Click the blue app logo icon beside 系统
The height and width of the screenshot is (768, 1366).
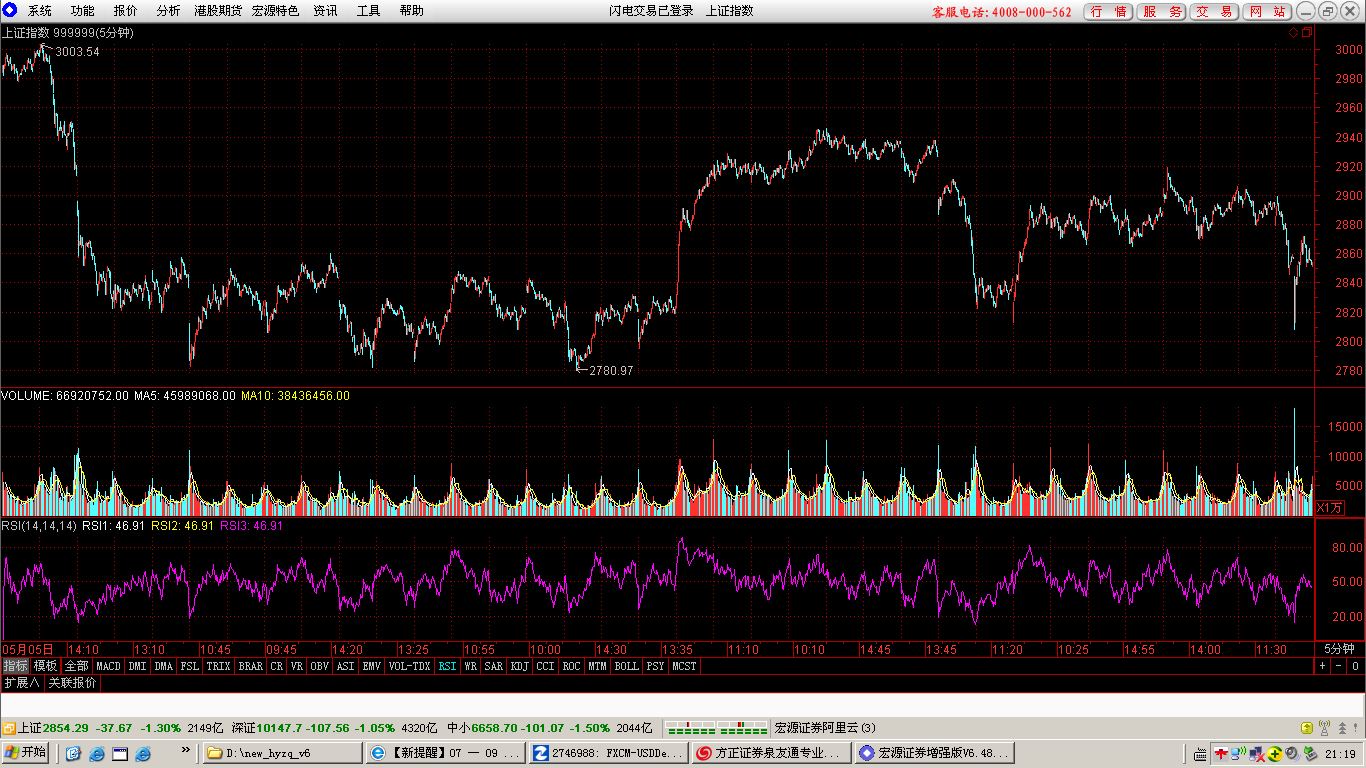(9, 11)
